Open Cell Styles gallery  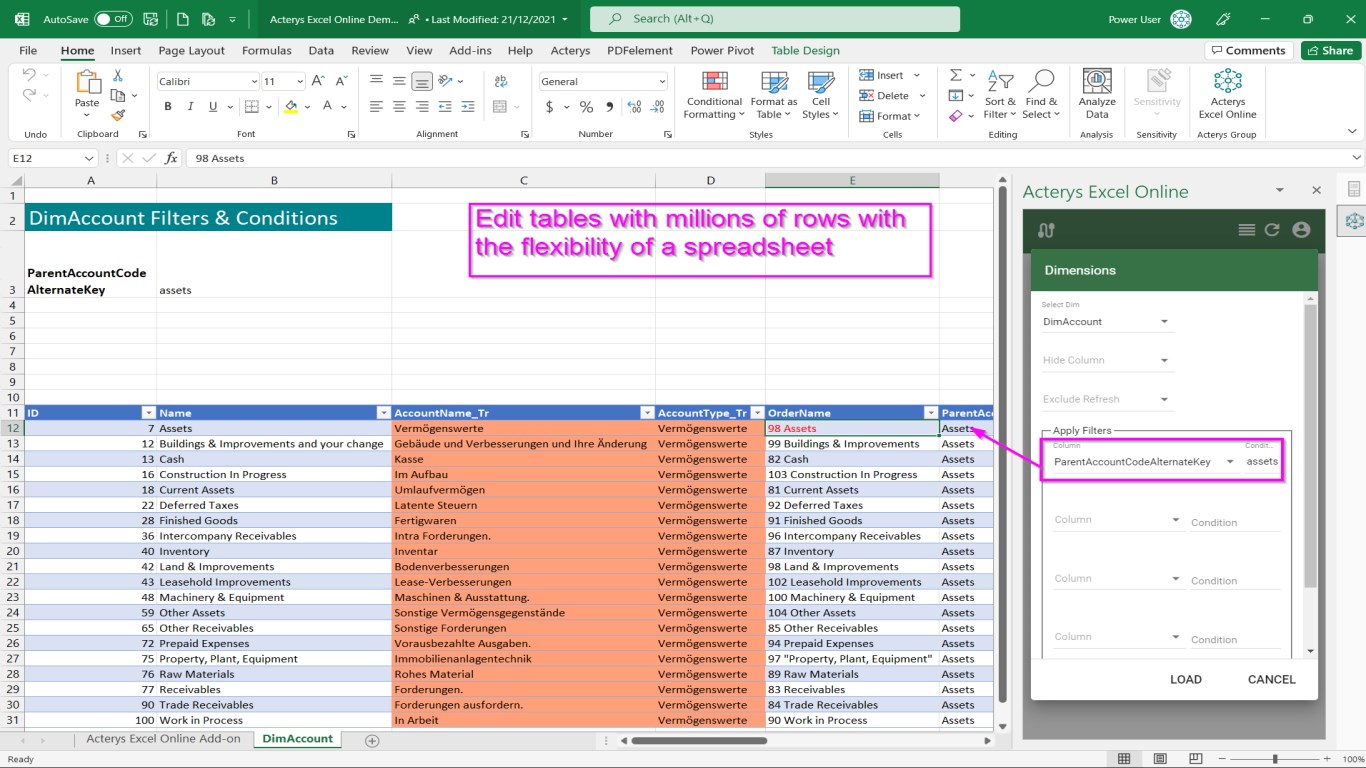821,96
